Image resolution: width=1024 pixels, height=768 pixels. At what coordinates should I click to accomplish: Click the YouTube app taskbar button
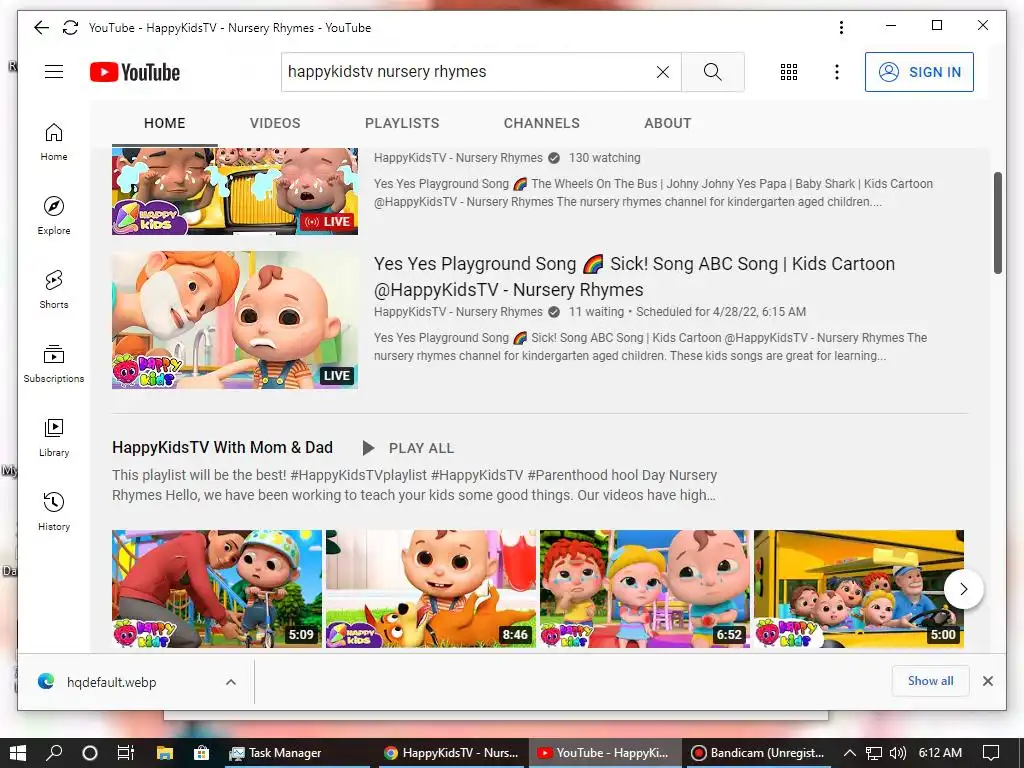605,753
